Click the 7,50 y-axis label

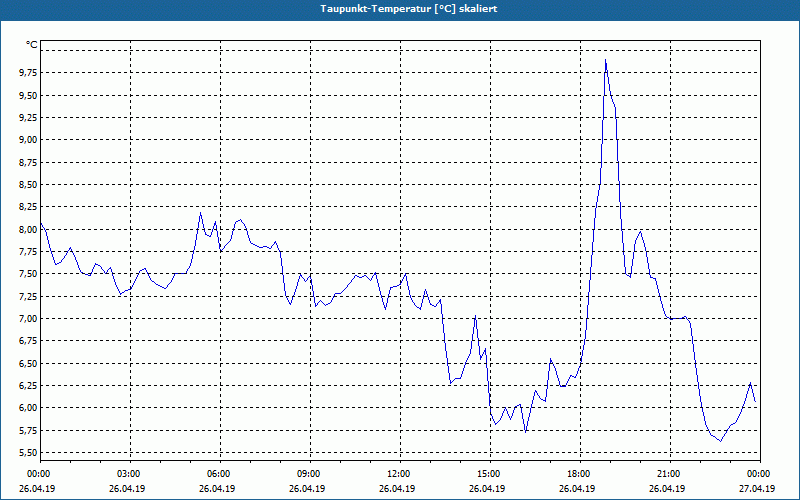pyautogui.click(x=28, y=274)
